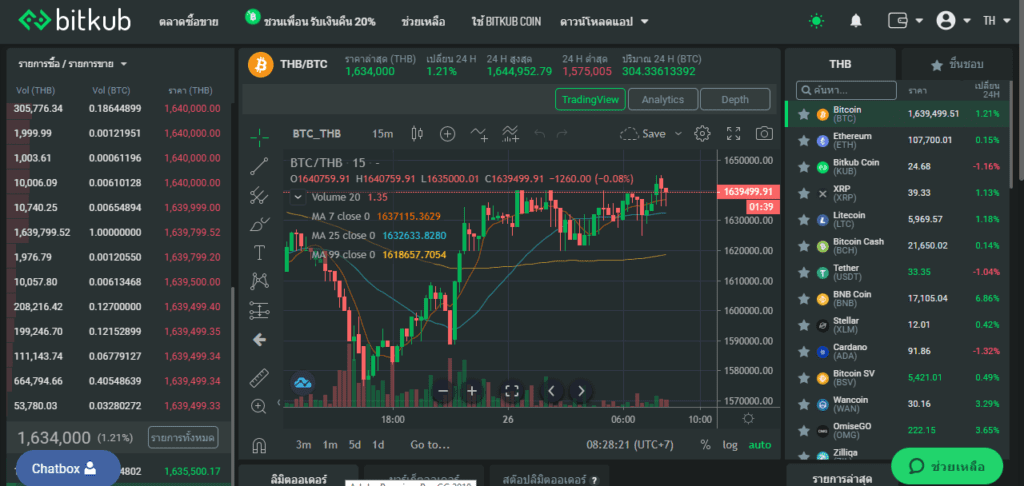Open chart settings gear icon
The height and width of the screenshot is (486, 1024).
coord(702,134)
